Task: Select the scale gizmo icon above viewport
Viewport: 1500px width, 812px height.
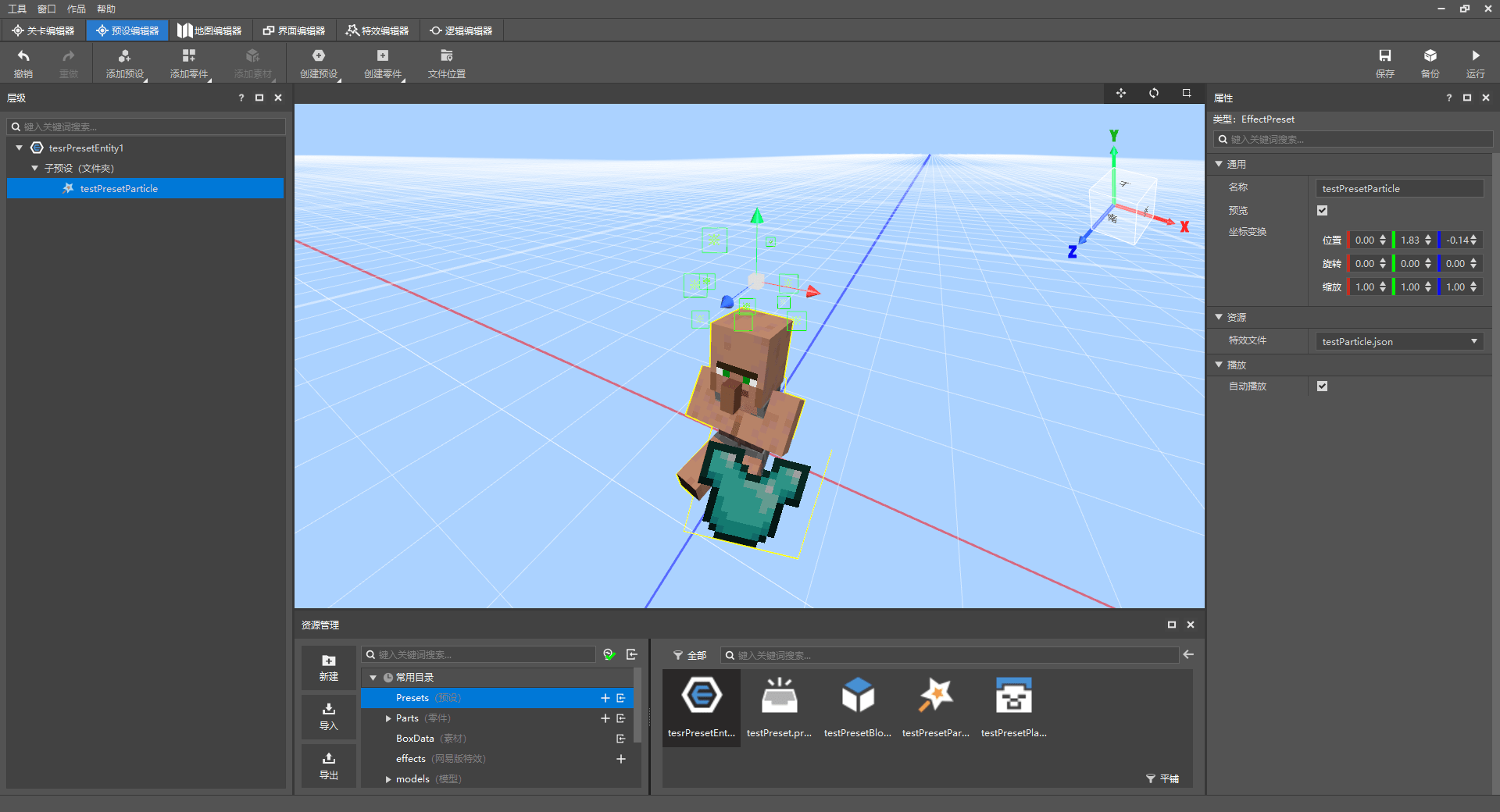Action: tap(1187, 93)
